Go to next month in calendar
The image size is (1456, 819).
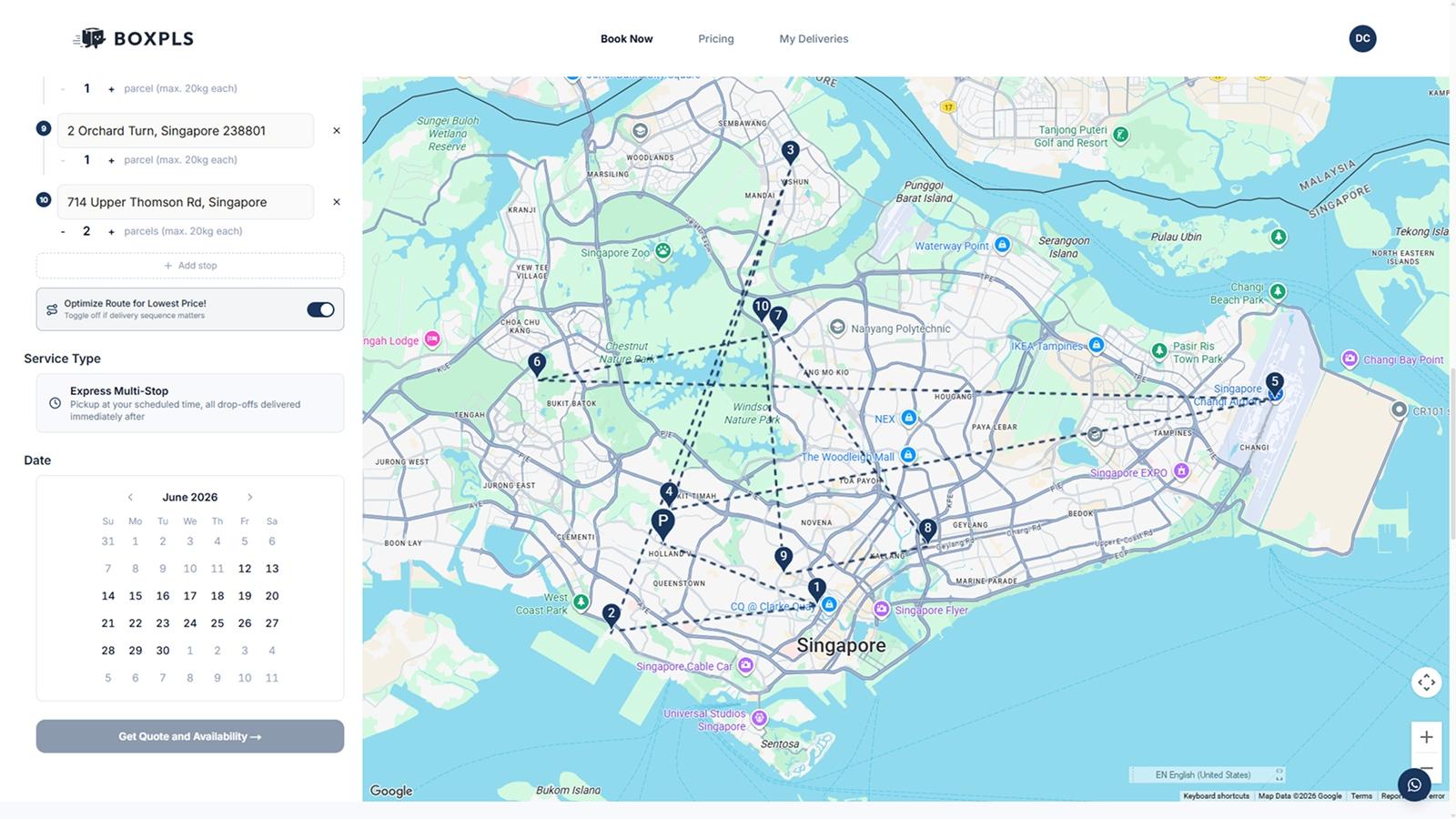[x=249, y=497]
